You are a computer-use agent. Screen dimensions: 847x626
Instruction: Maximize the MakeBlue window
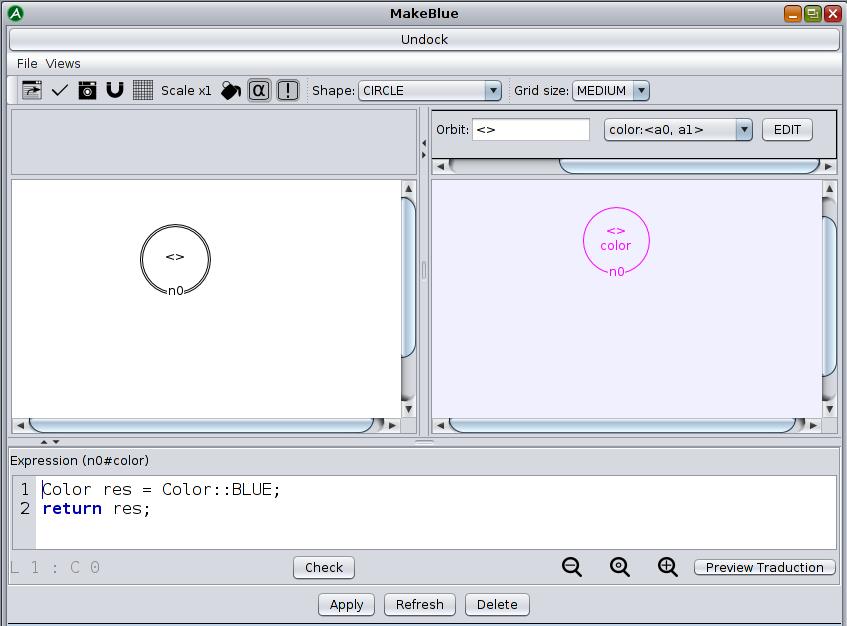tap(812, 14)
